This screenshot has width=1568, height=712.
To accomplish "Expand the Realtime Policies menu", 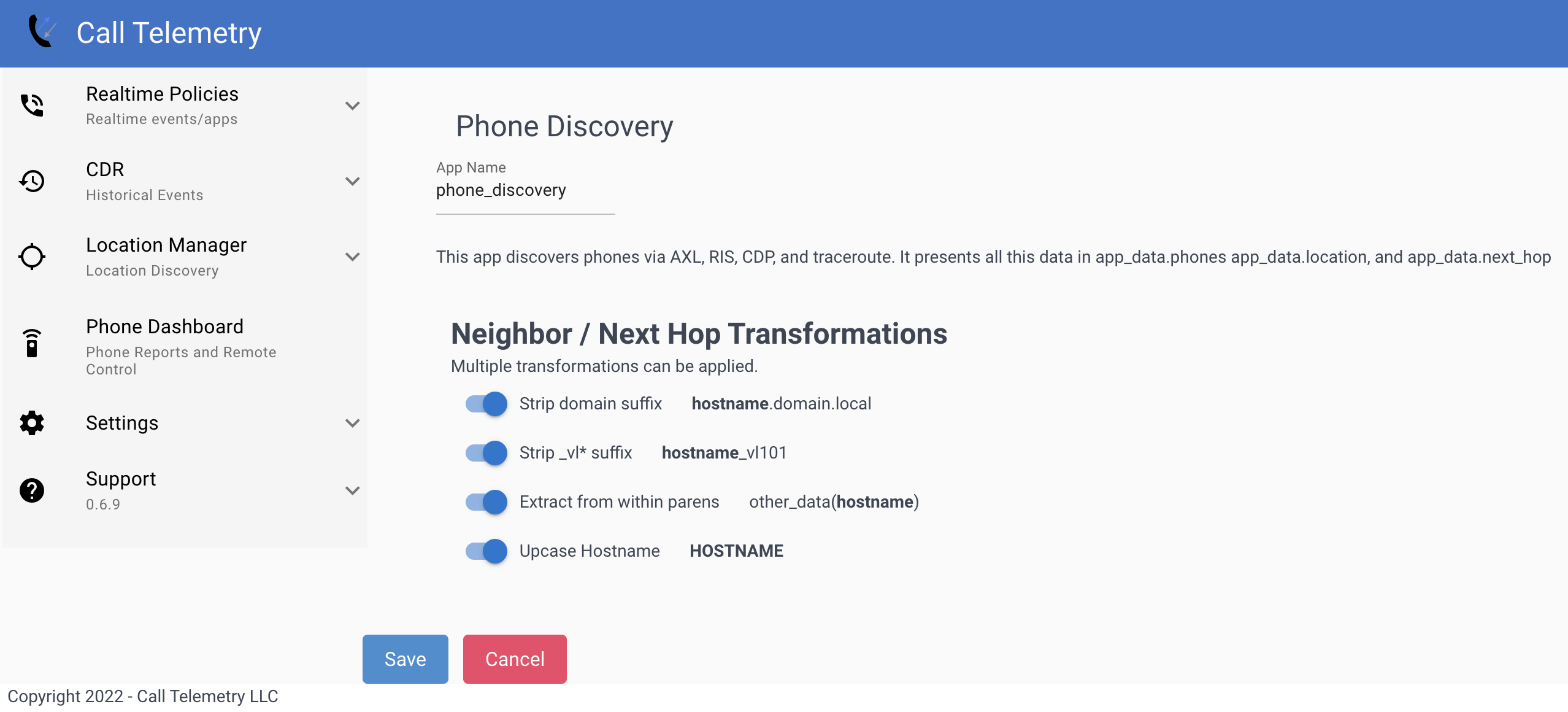I will click(353, 106).
